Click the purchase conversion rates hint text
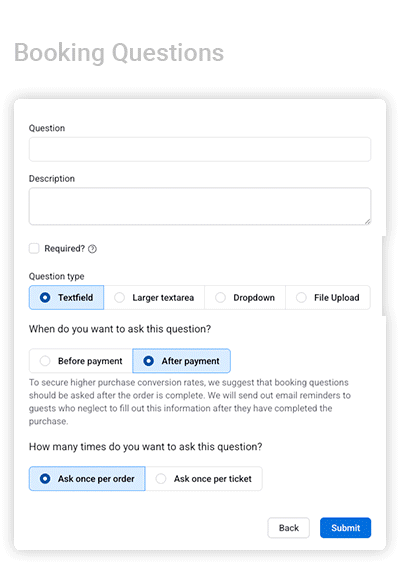The image size is (400, 572). [x=190, y=402]
